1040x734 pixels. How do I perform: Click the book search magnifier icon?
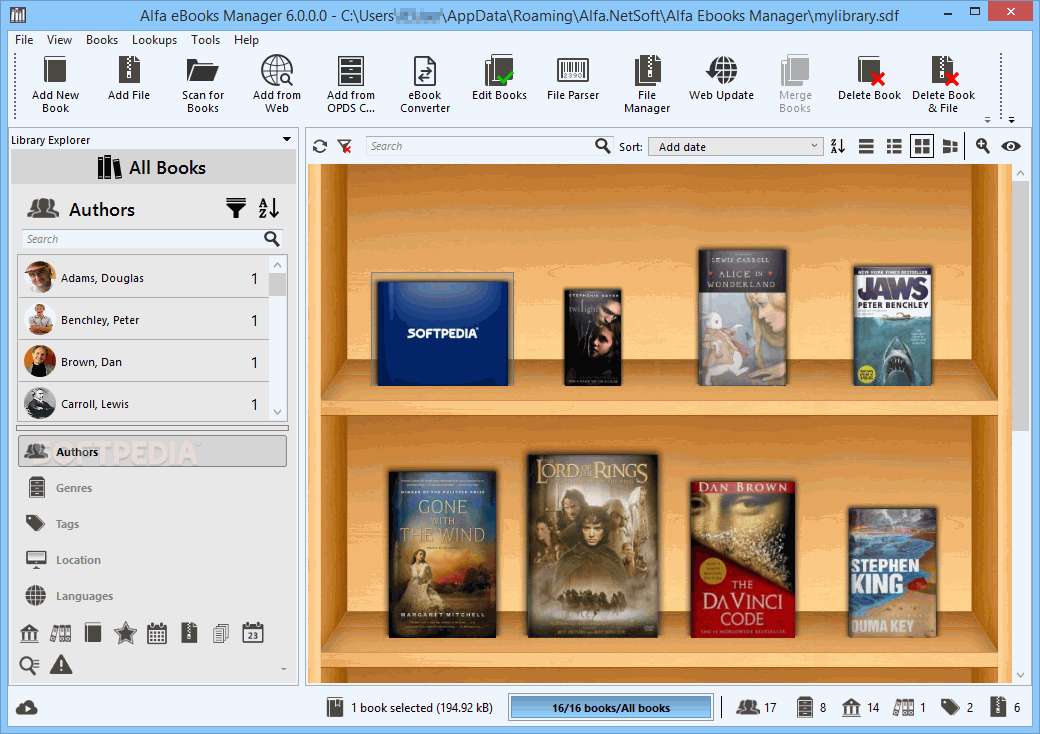coord(602,146)
